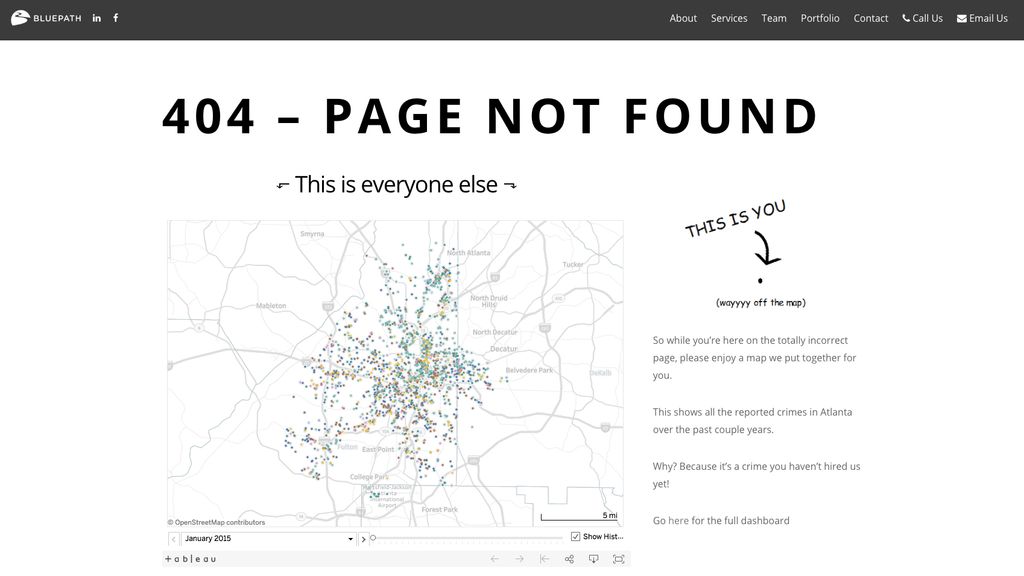
Task: Click the Tableau undo arrow
Action: point(494,558)
